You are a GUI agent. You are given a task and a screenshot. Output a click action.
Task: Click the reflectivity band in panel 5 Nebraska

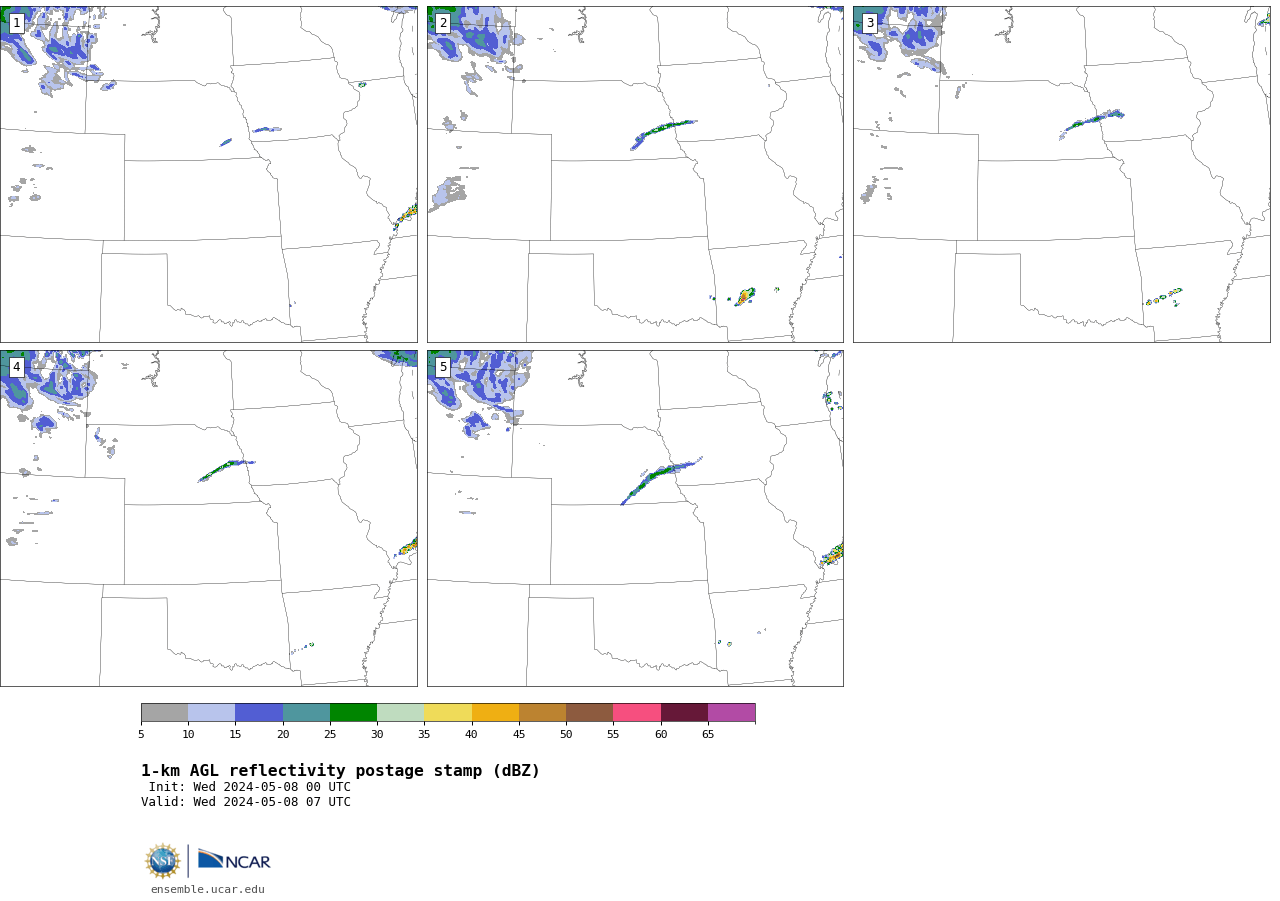click(x=660, y=479)
